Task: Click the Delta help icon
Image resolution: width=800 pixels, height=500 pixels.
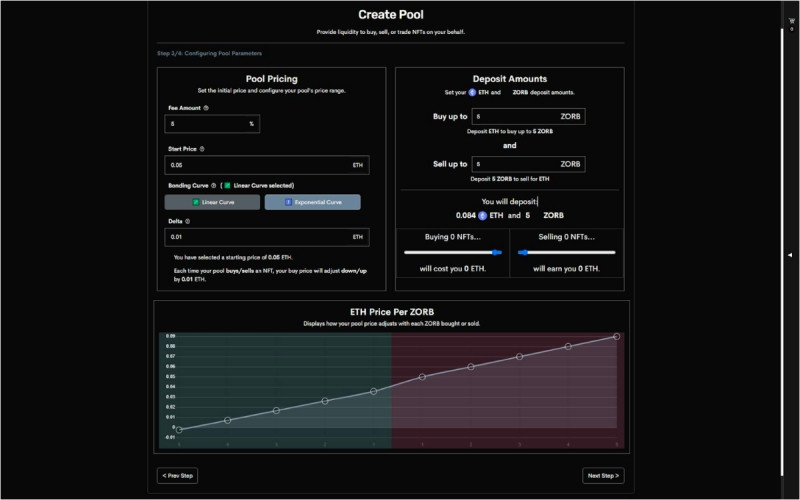Action: pos(188,221)
